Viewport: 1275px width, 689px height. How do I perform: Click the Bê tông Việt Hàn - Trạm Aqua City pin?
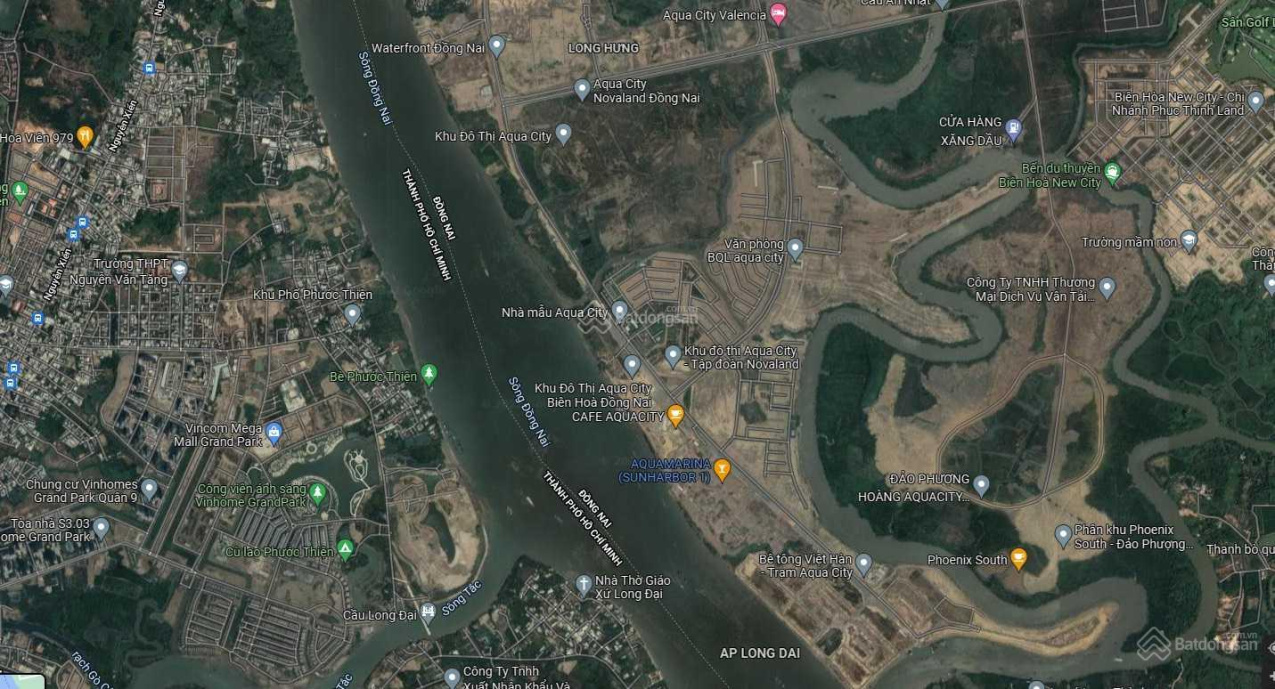click(864, 564)
